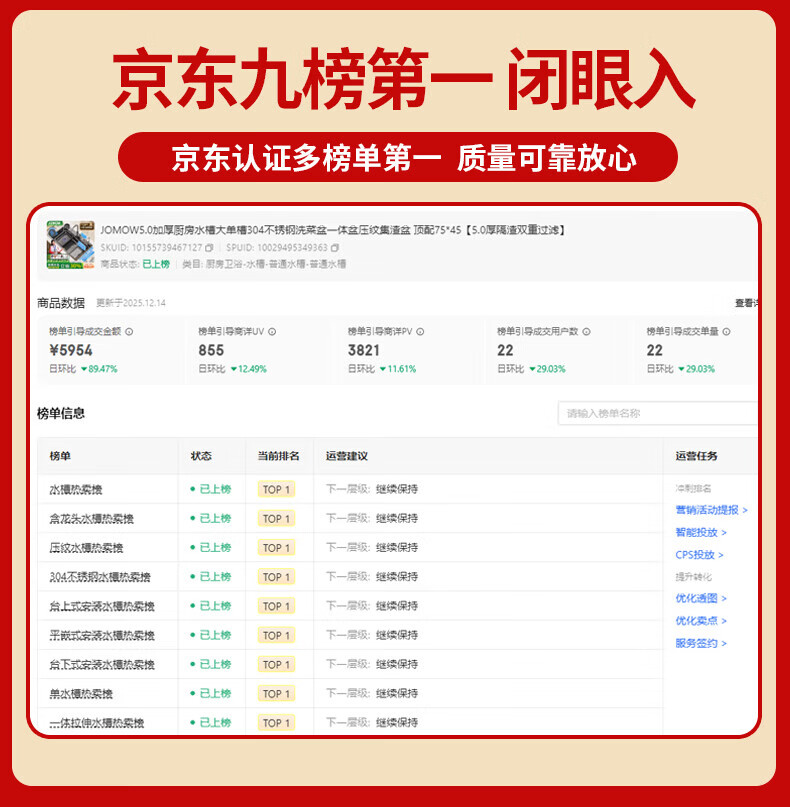Open the 优化卖点 link
The width and height of the screenshot is (790, 807).
(701, 621)
